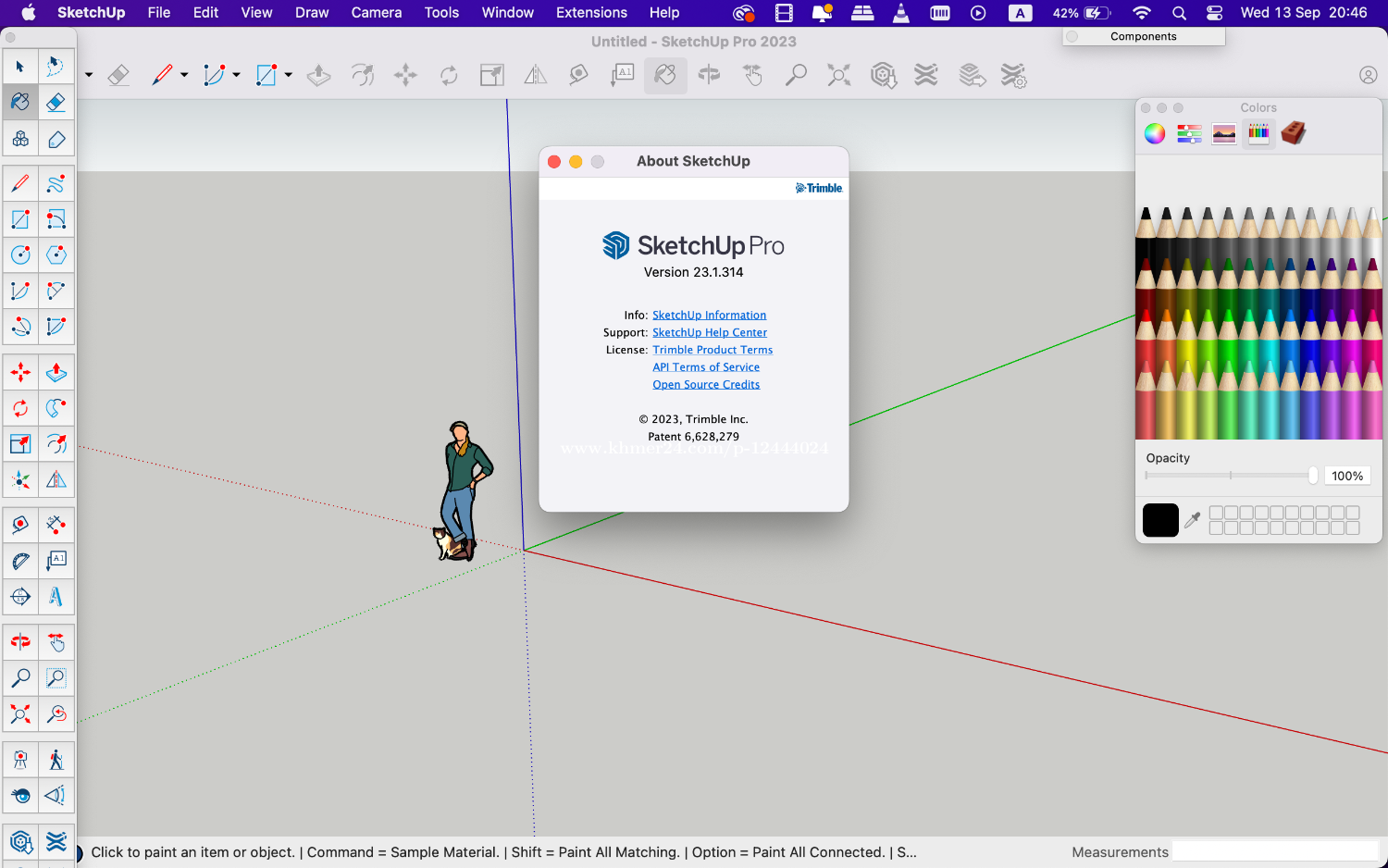Viewport: 1388px width, 868px height.
Task: Switch to color wheel tab in Colors
Action: coord(1155,133)
